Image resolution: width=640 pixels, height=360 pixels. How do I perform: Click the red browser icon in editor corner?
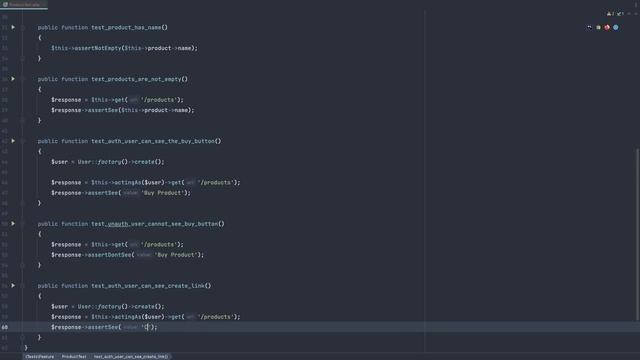coord(607,27)
